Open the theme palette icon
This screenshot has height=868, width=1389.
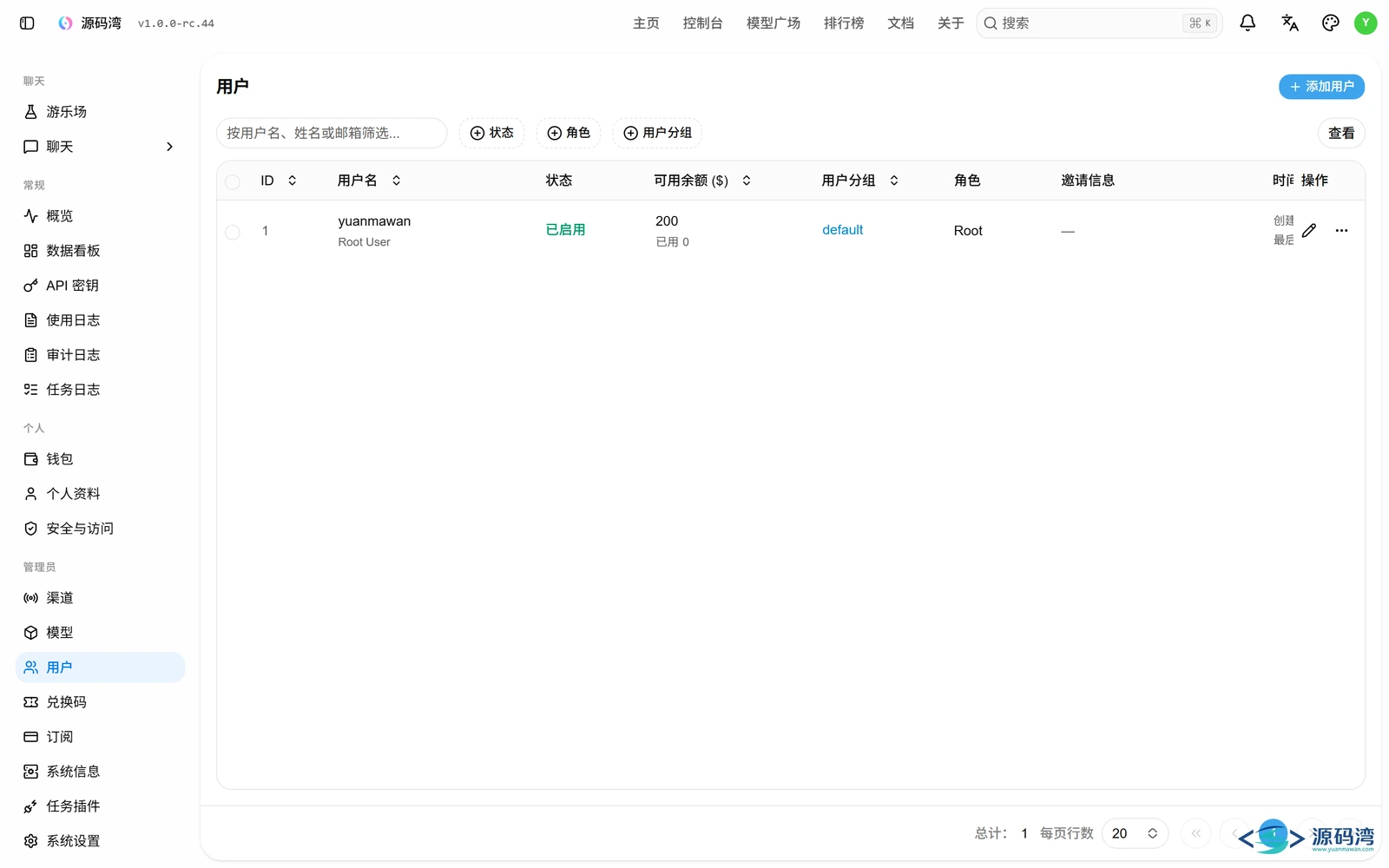tap(1331, 23)
